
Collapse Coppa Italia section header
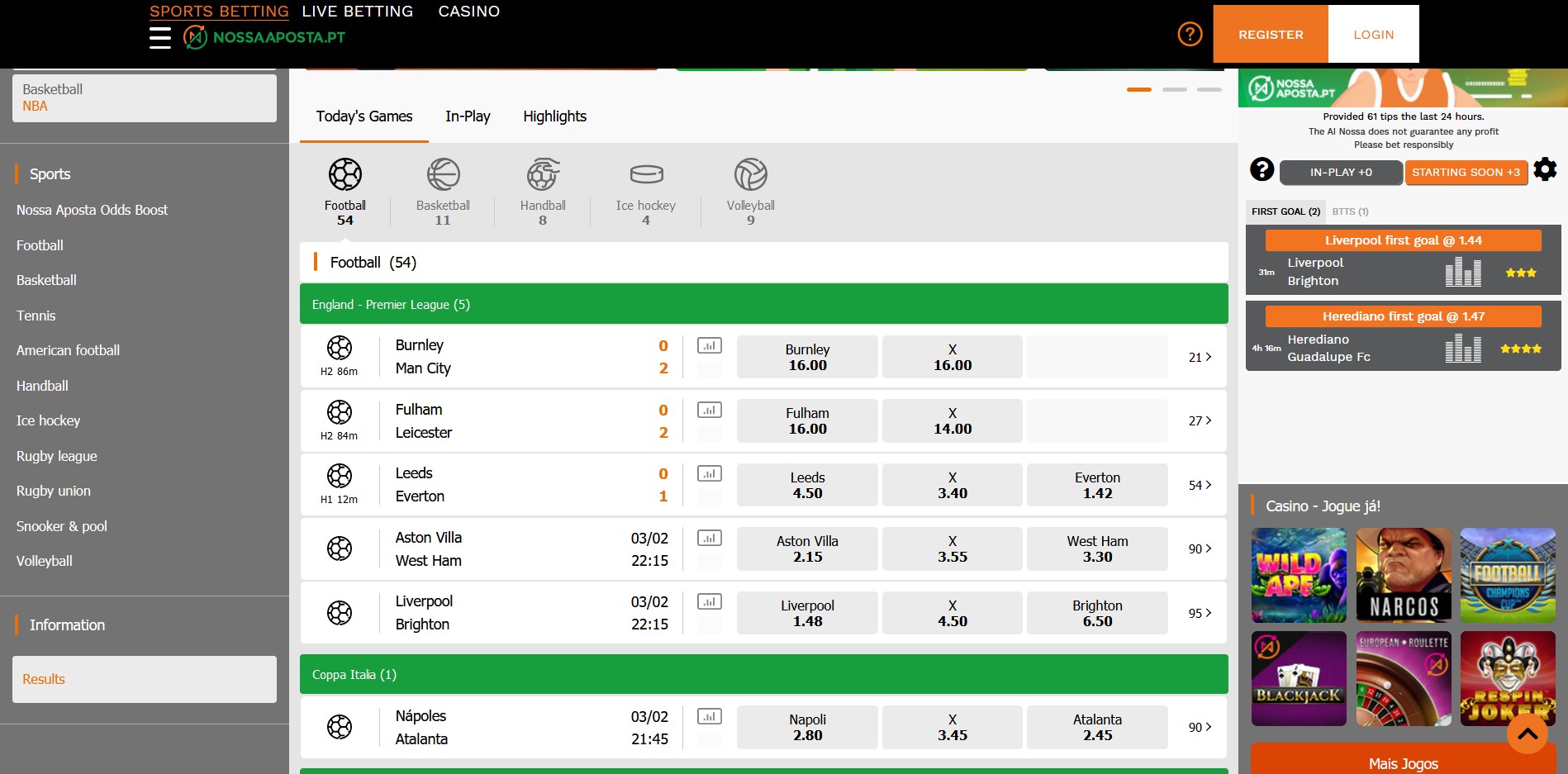click(763, 674)
